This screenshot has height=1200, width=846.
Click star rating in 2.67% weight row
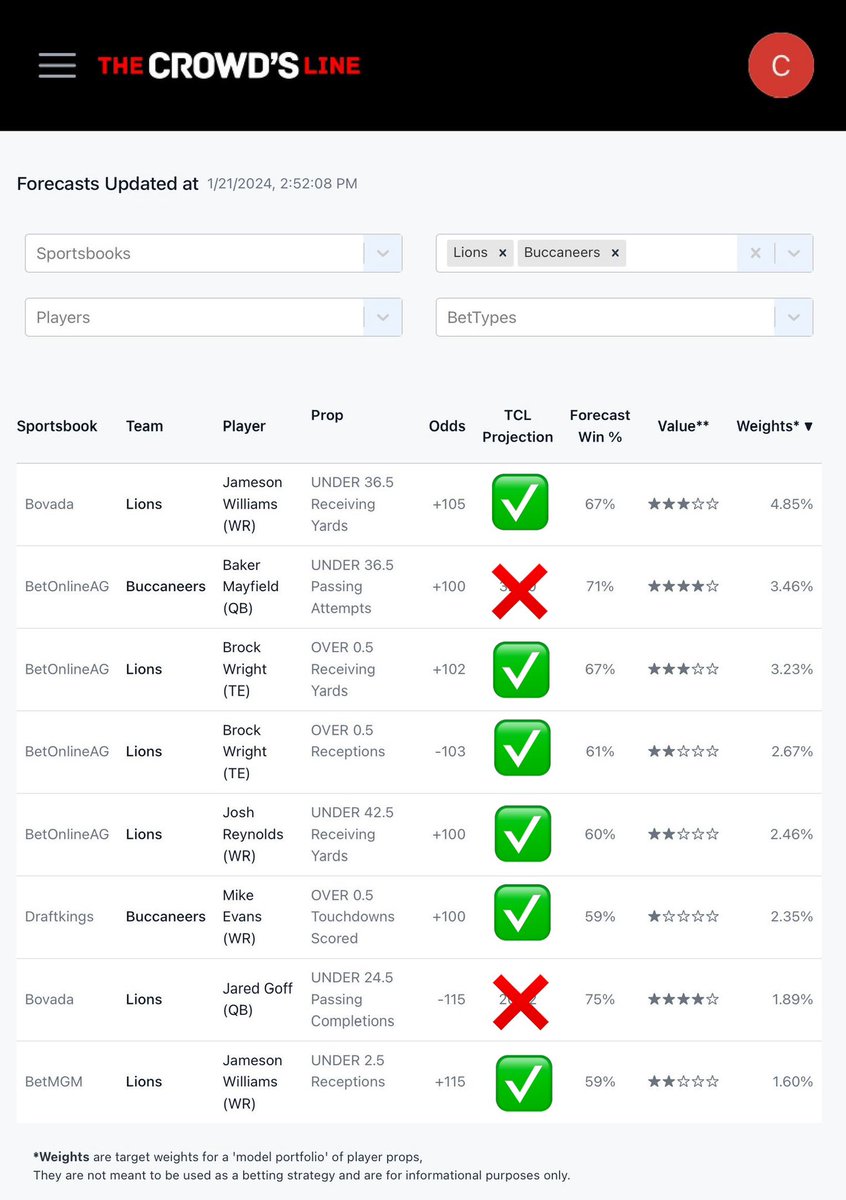[683, 752]
